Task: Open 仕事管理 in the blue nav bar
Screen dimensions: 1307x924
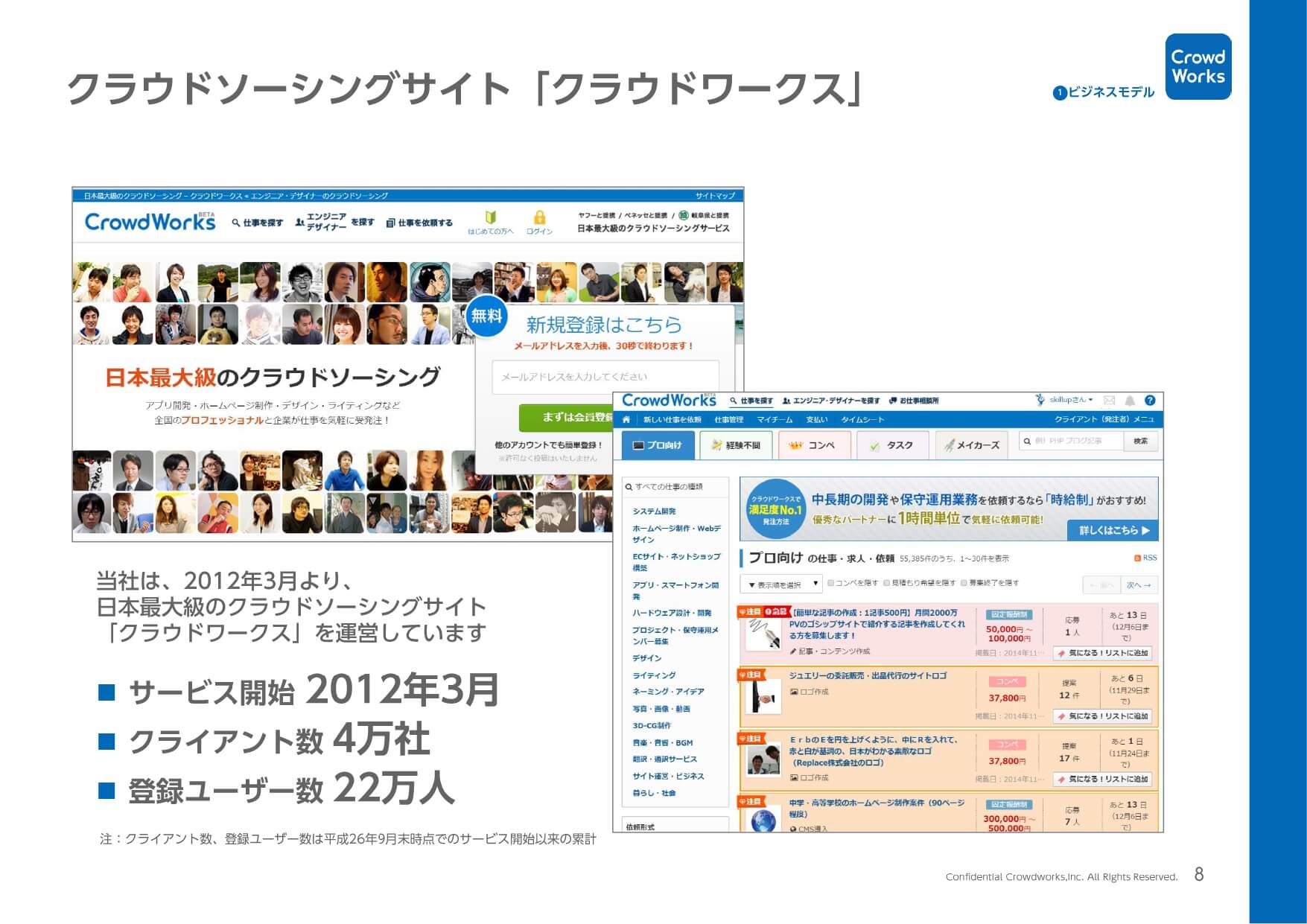Action: [729, 420]
